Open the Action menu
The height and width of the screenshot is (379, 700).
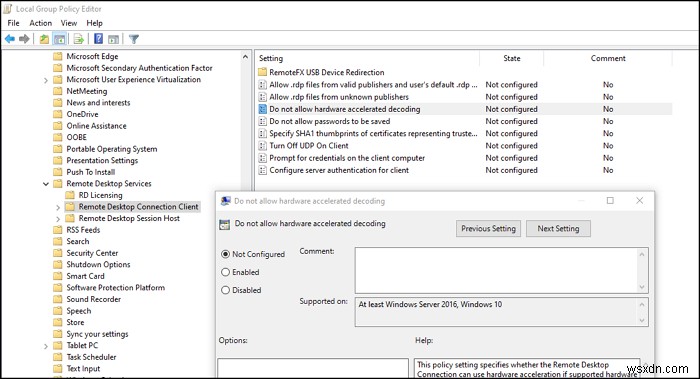41,23
